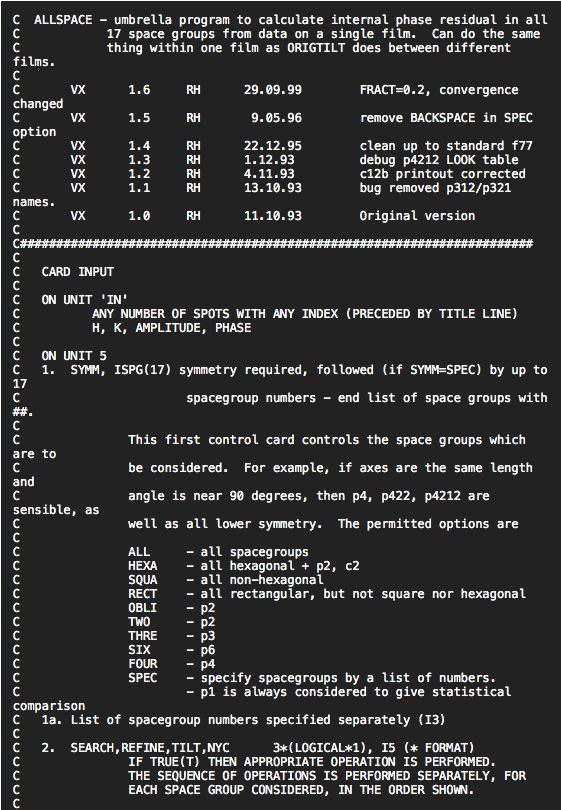Click 'SEARCH,REFINE,TILT,NYC' text
The height and width of the screenshot is (810, 561).
[150, 748]
